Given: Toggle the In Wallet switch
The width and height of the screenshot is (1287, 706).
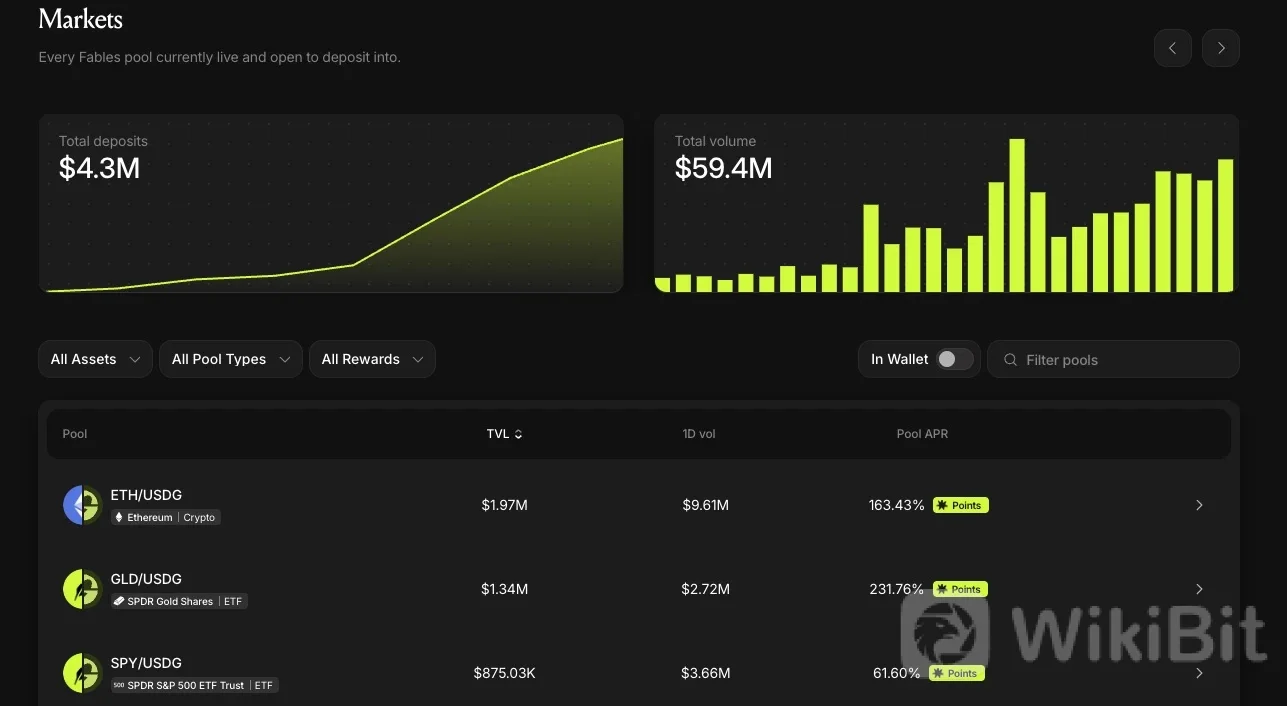Looking at the screenshot, I should click(954, 359).
